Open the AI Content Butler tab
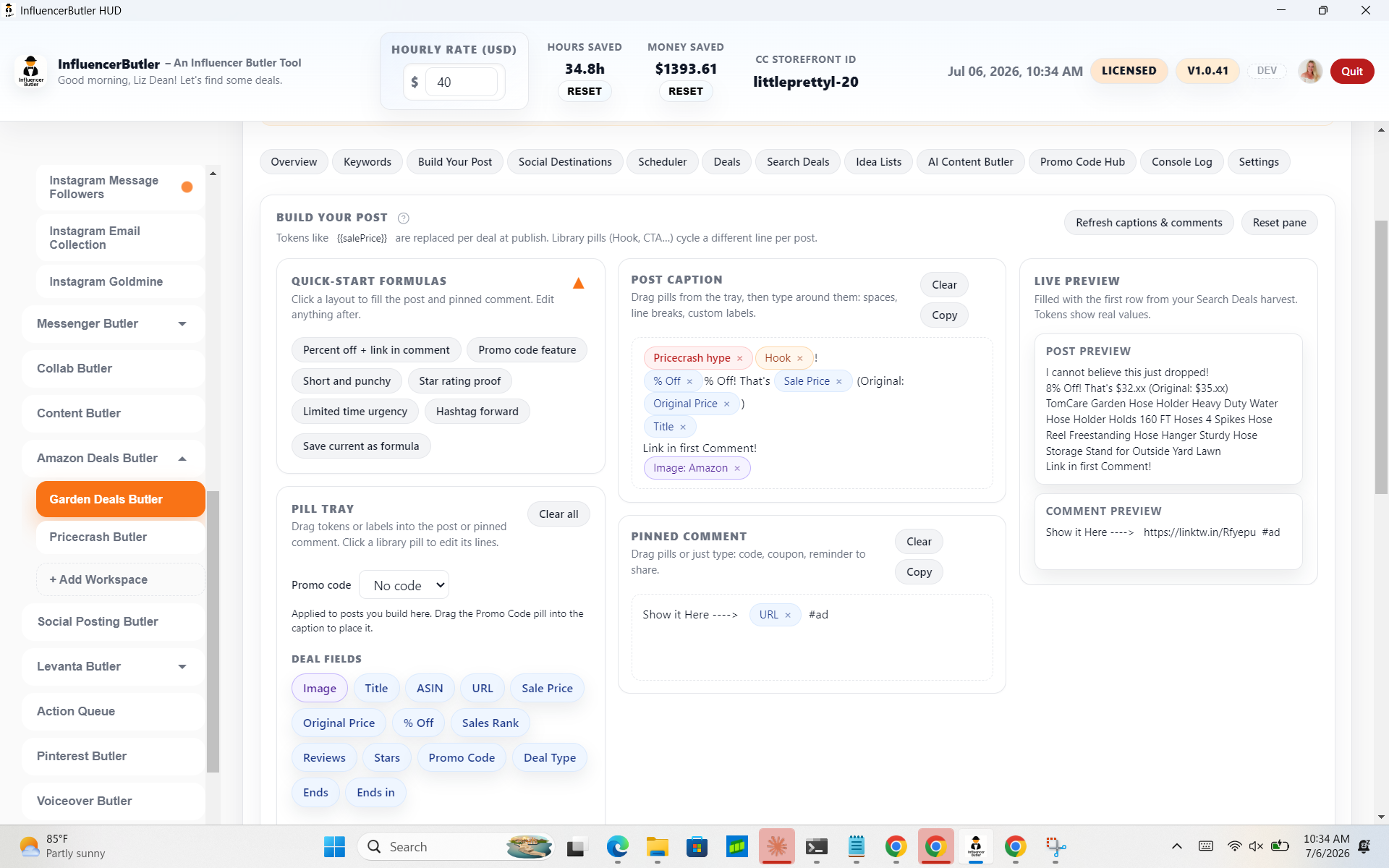This screenshot has height=868, width=1389. tap(970, 162)
